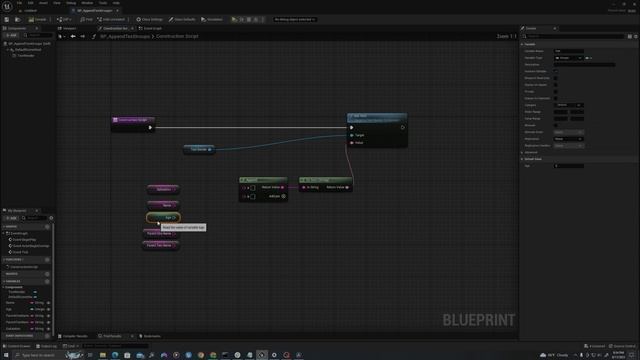Toggle the Expose to Cinematics checkbox
The height and width of the screenshot is (360, 640).
tap(556, 98)
